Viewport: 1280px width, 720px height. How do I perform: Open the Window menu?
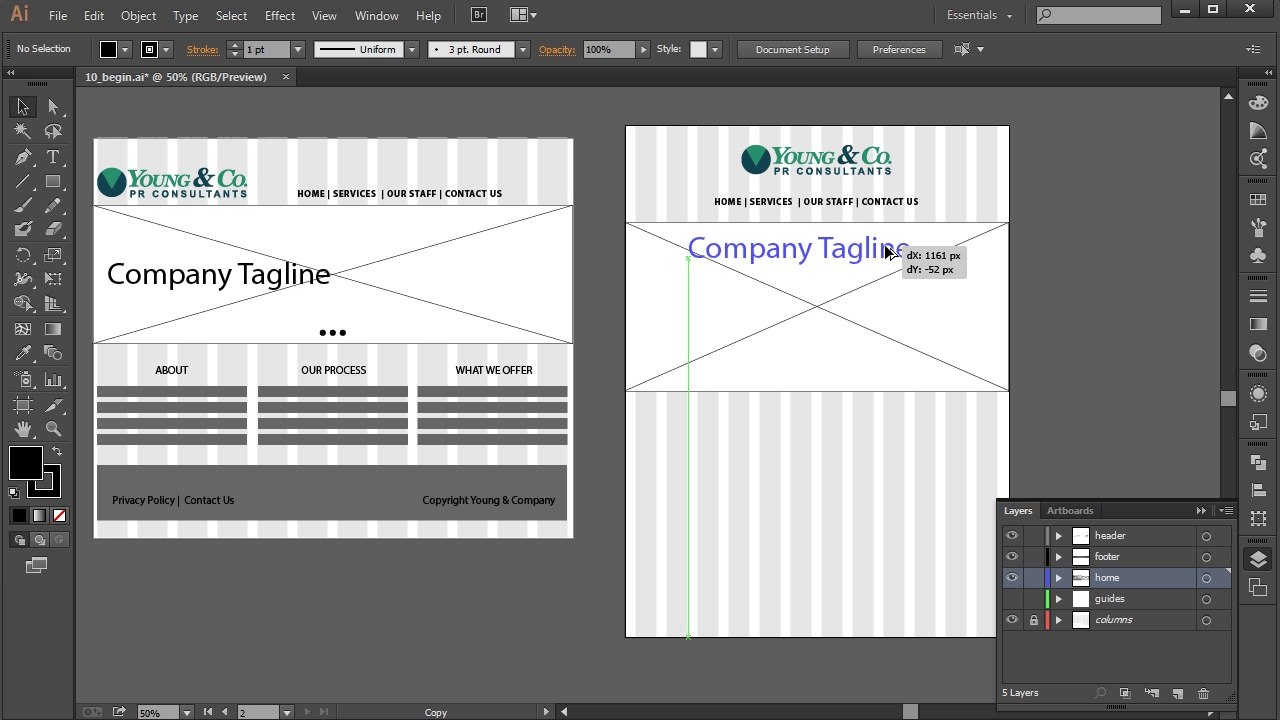coord(377,15)
